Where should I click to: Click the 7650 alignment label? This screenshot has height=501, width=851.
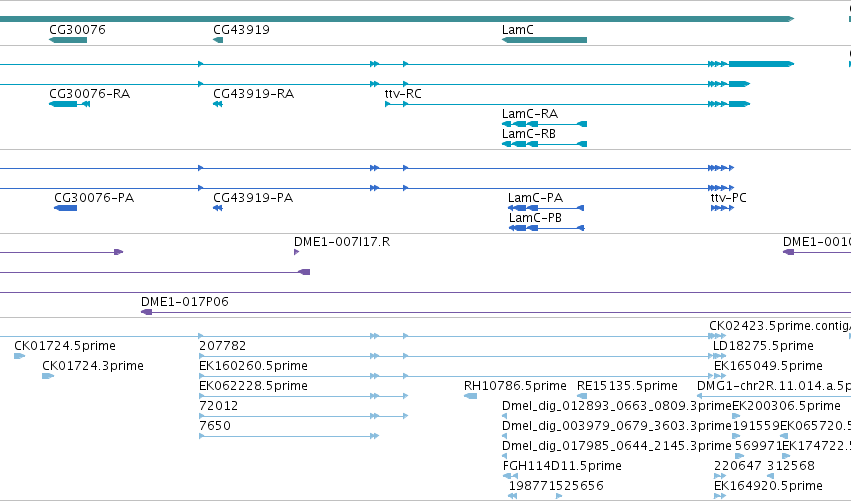215,426
